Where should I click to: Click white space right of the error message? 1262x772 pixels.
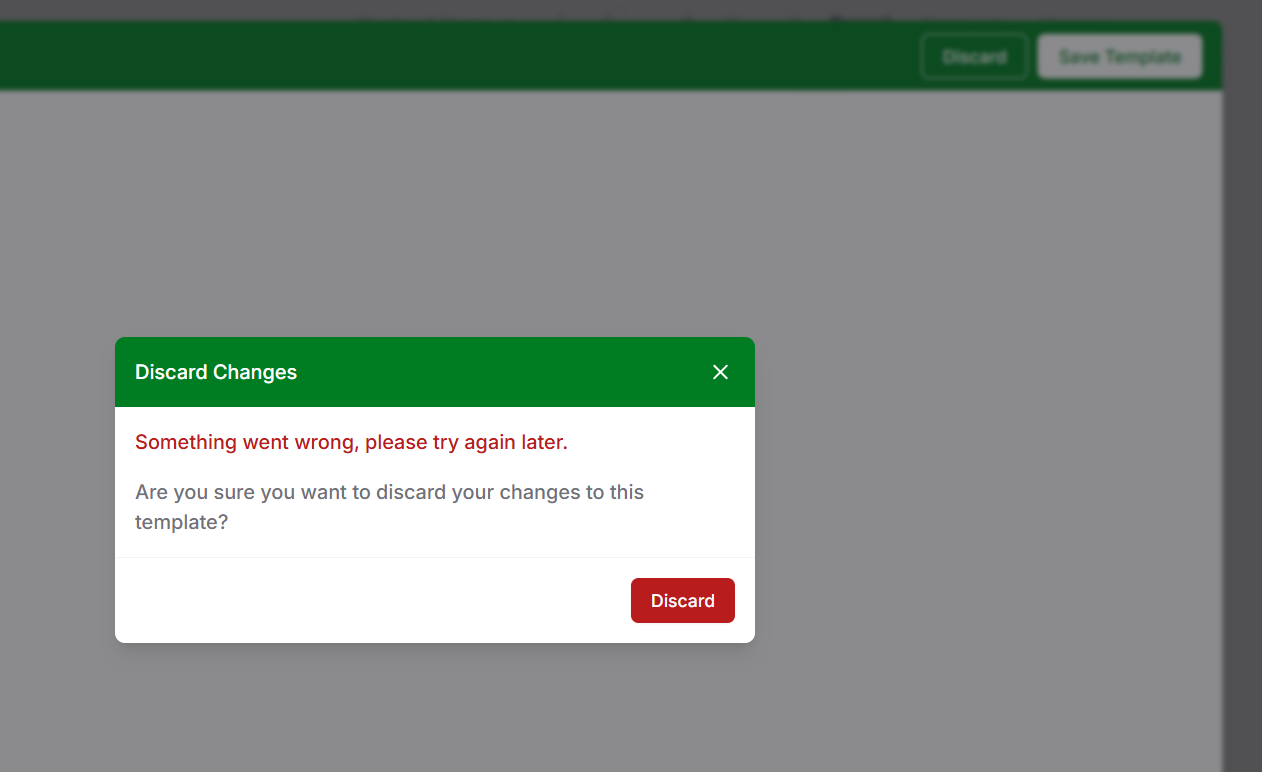click(660, 442)
